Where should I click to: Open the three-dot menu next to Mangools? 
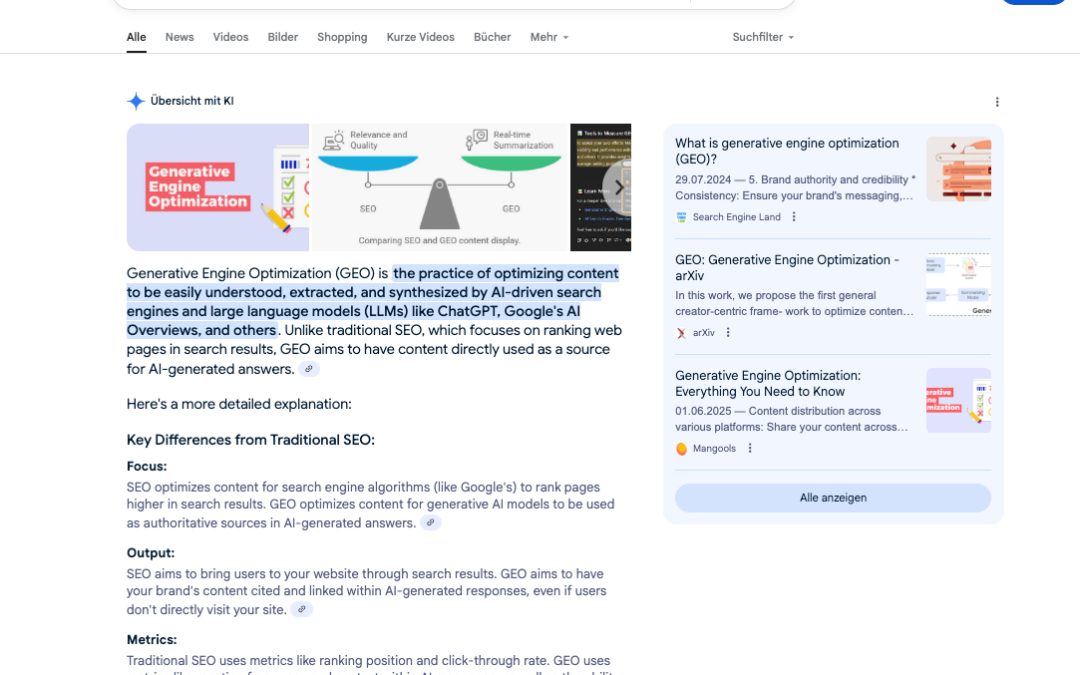(x=750, y=449)
